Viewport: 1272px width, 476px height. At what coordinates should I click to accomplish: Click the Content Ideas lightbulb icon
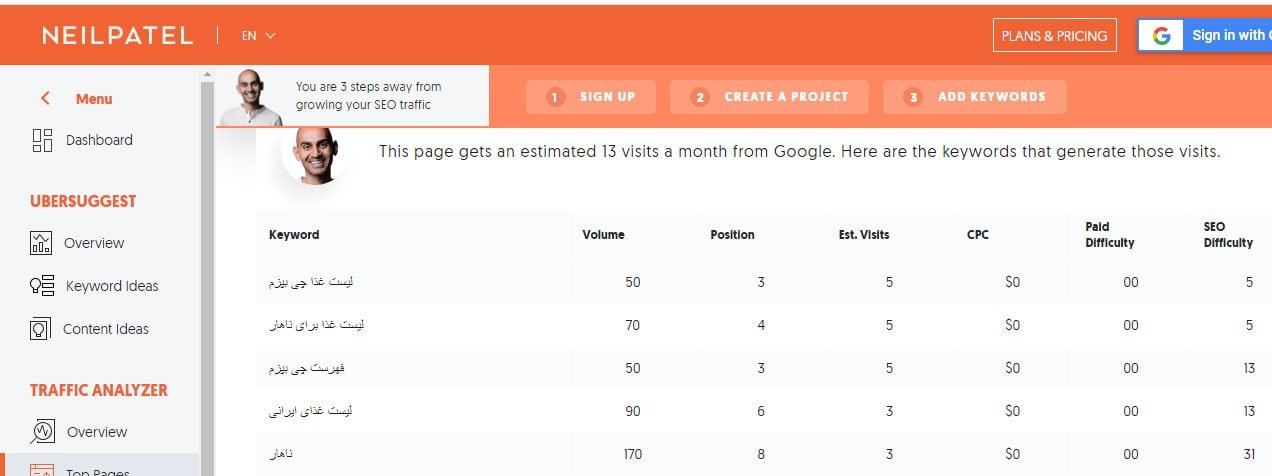click(x=40, y=328)
